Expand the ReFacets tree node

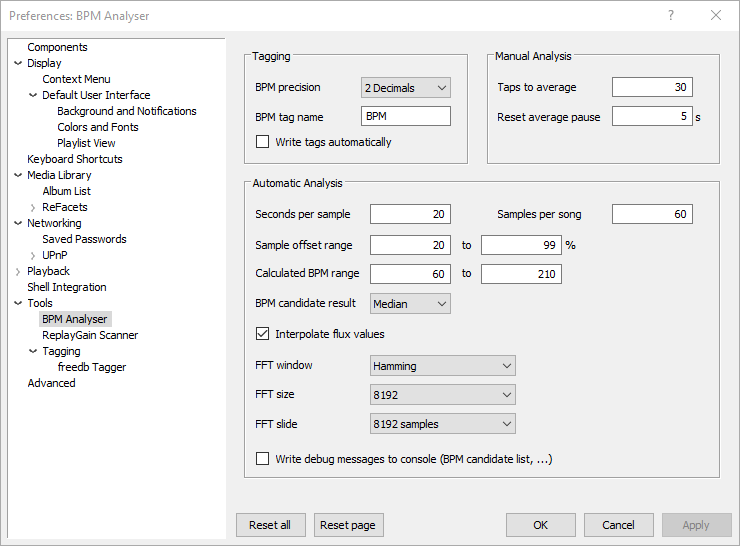pyautogui.click(x=33, y=207)
